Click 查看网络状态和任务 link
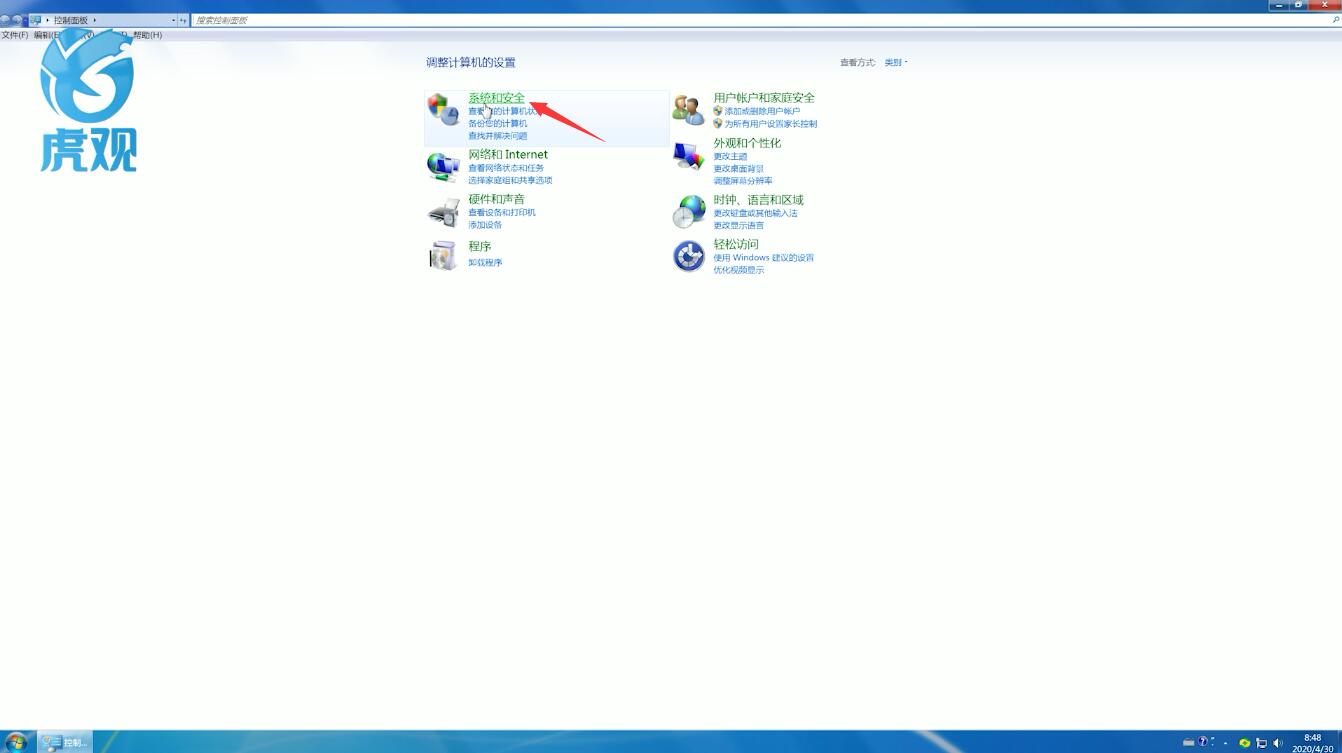The height and width of the screenshot is (753, 1342). click(506, 168)
